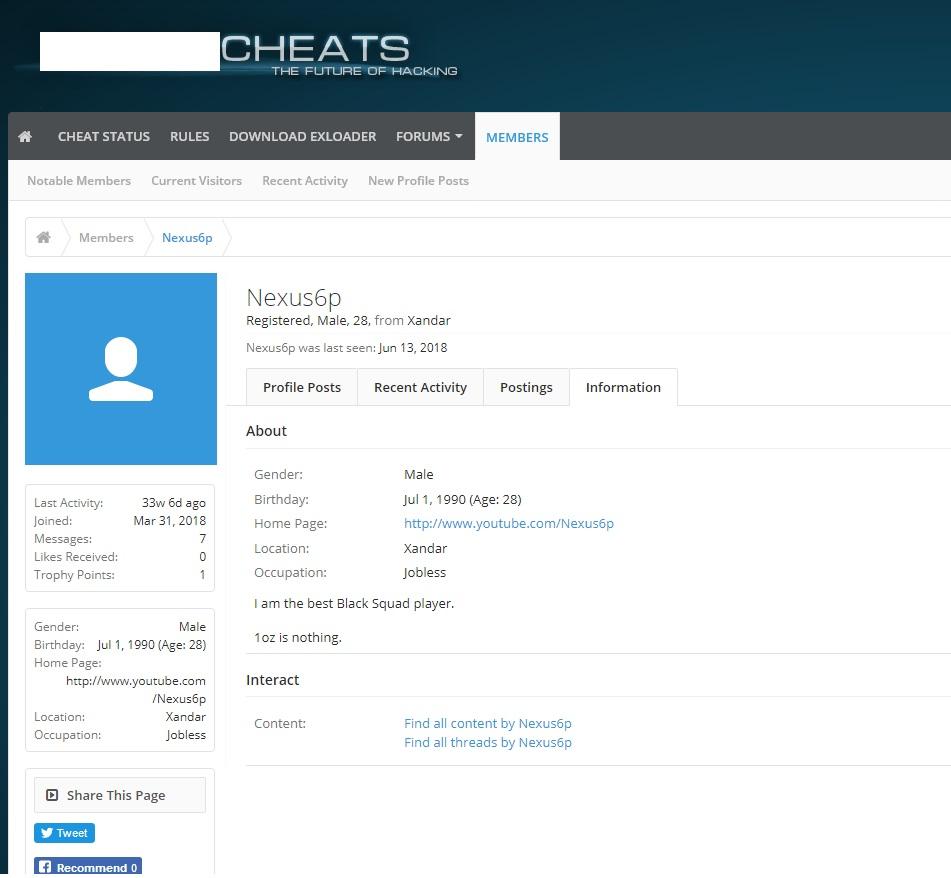Select the Members navigation tab
The height and width of the screenshot is (878, 951).
pos(517,138)
